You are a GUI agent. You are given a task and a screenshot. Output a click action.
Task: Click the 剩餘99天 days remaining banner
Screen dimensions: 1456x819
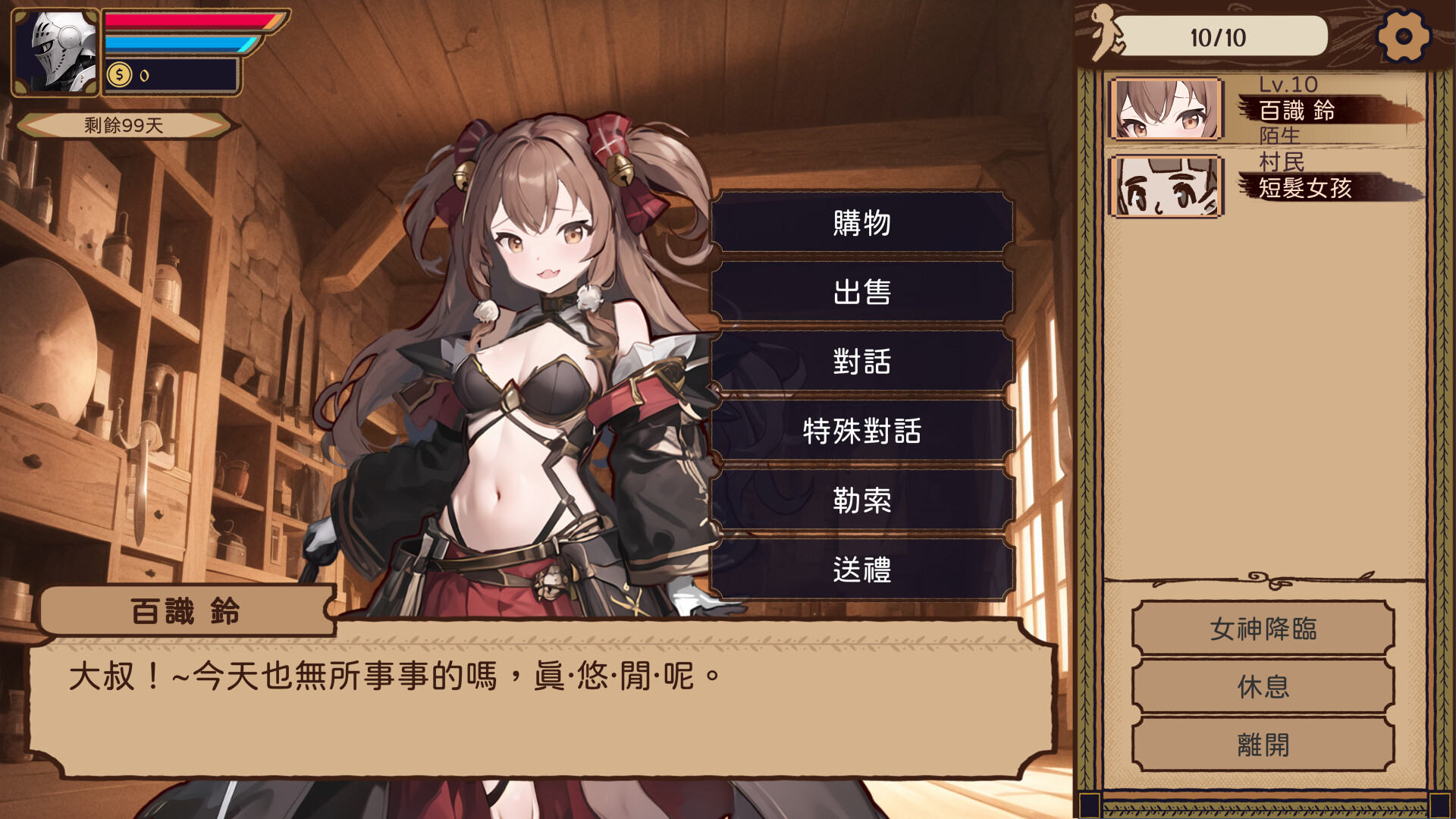pos(124,125)
